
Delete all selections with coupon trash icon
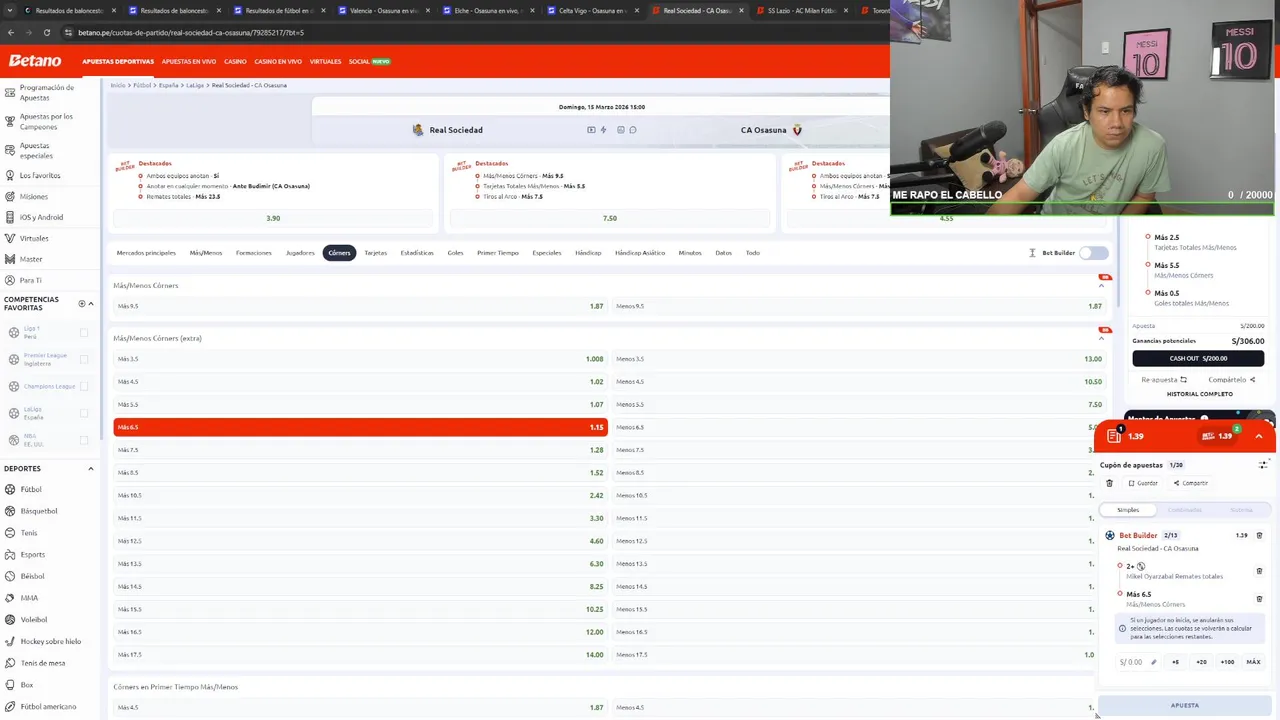coord(1109,483)
